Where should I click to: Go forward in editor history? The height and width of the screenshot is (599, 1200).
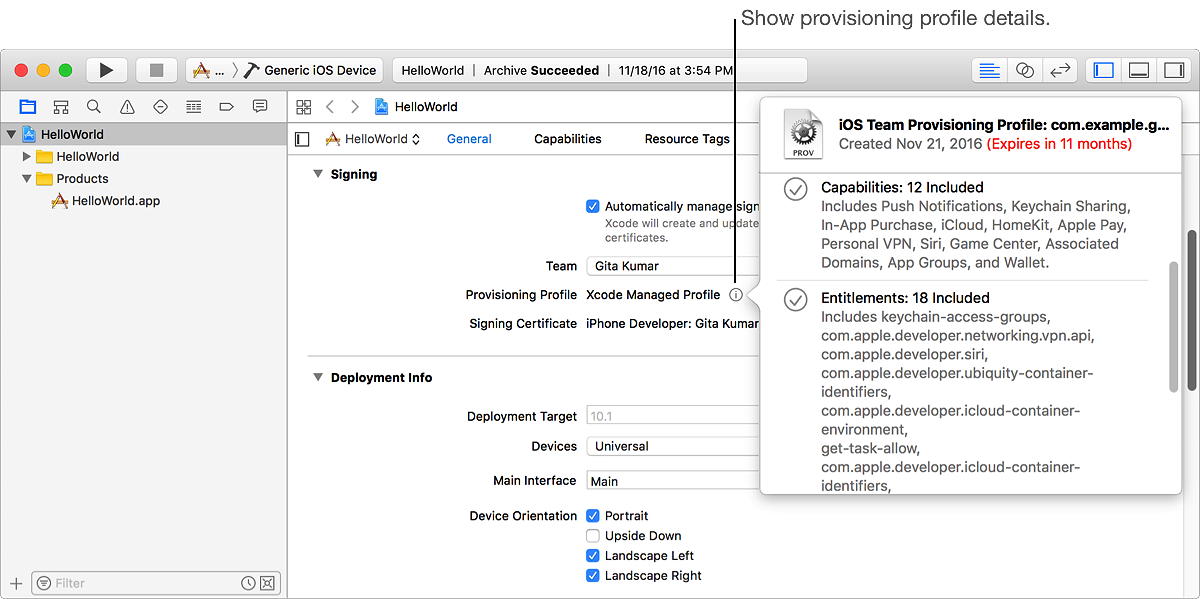coord(354,106)
